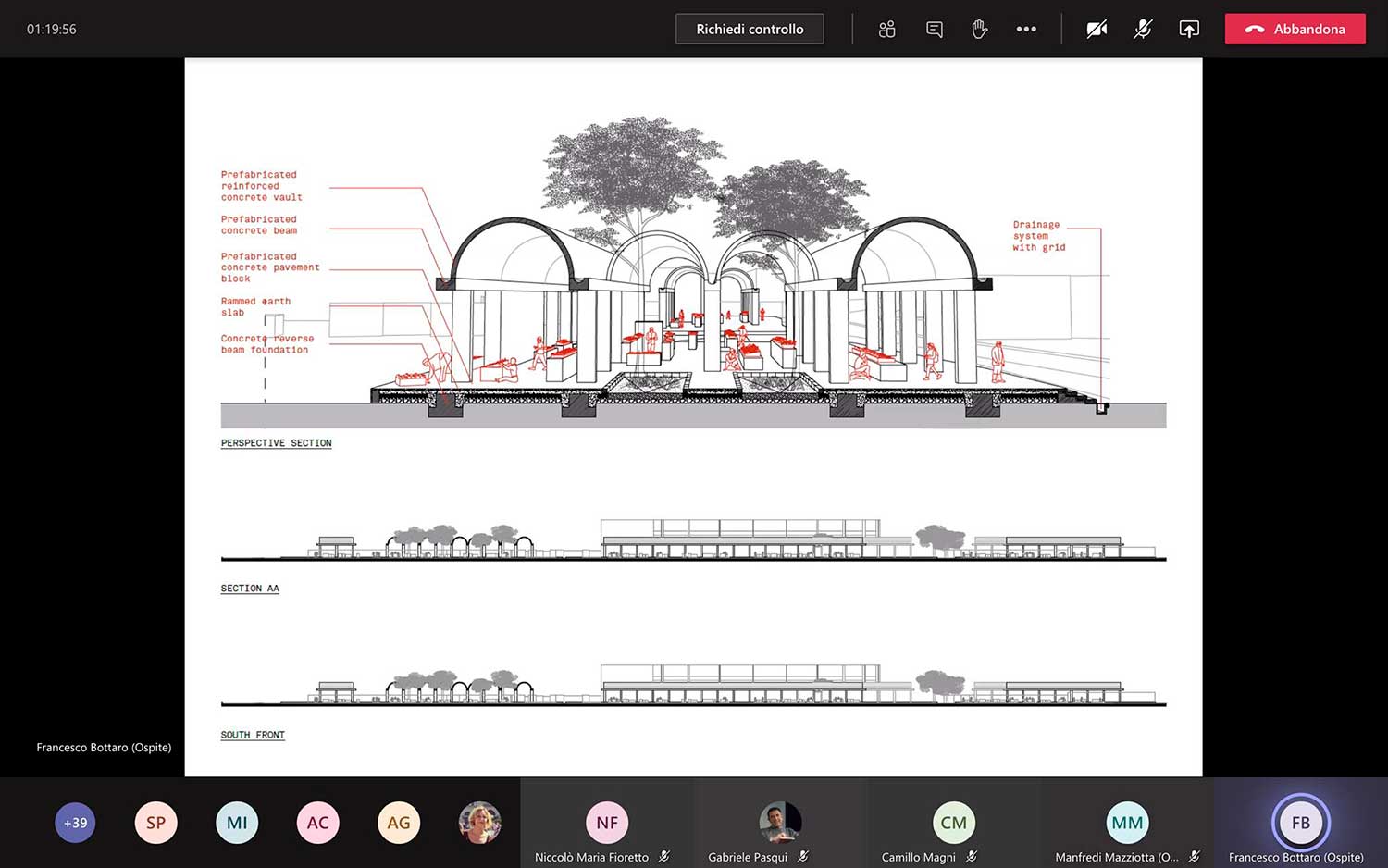The image size is (1388, 868).
Task: Select Francesco Bottaro's FB avatar tile
Action: click(1300, 824)
